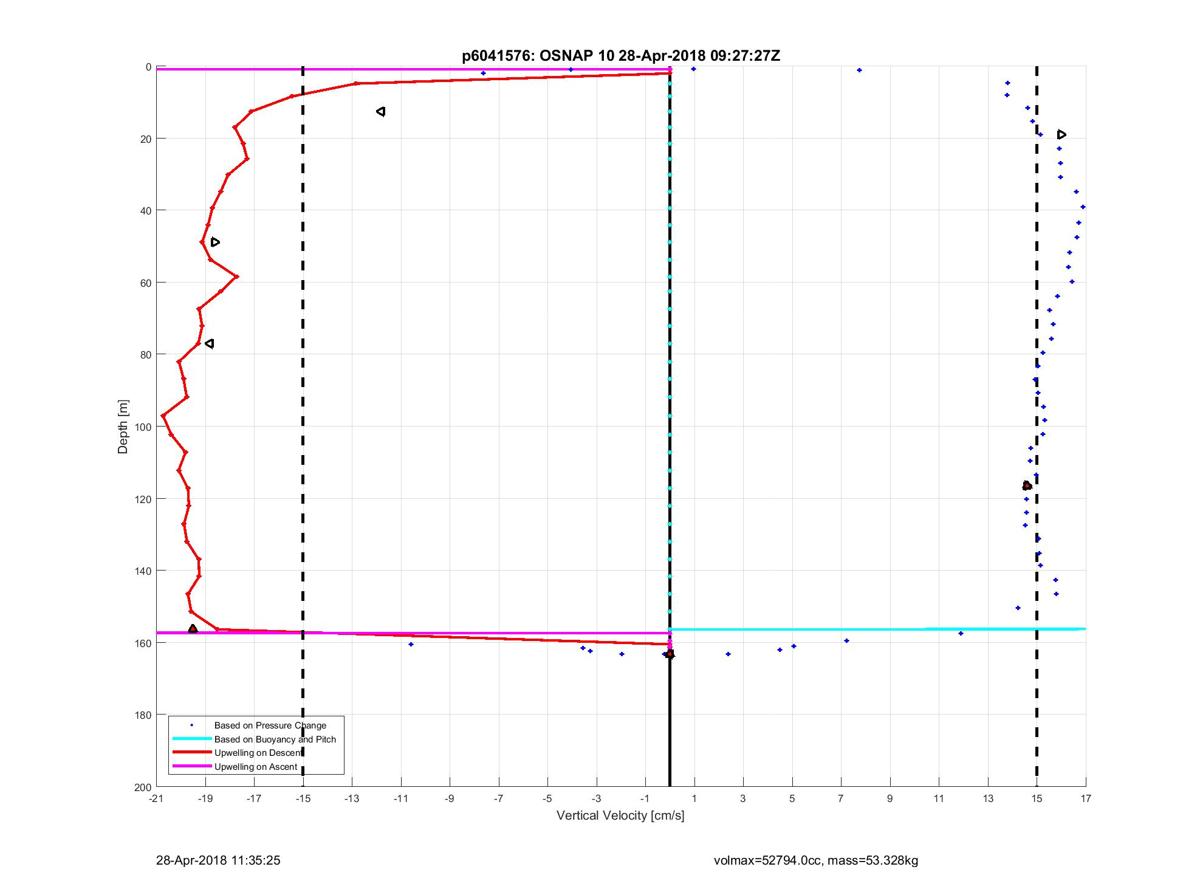Viewport: 1200px width, 885px height.
Task: Click the x-axis tick label '-19'
Action: 205,799
